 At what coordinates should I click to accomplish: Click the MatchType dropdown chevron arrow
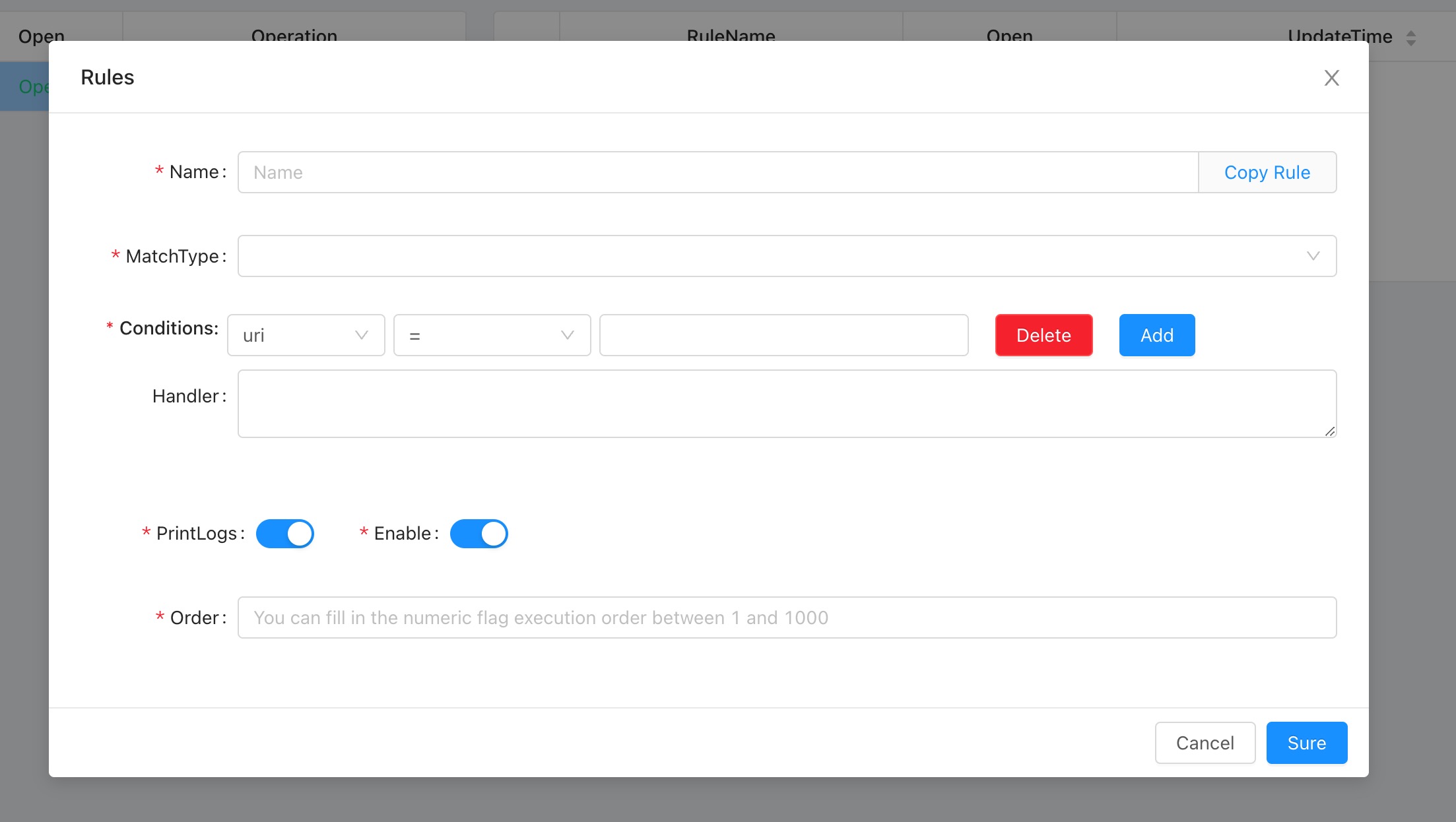1313,256
